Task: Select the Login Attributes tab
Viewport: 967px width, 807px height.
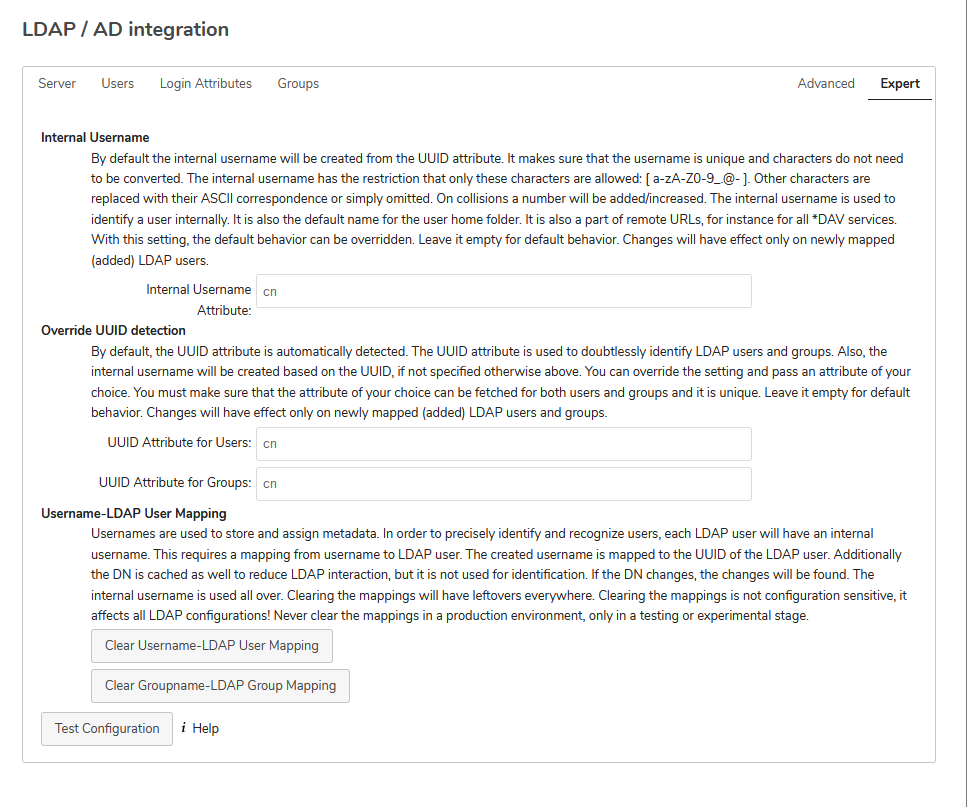Action: [x=205, y=83]
